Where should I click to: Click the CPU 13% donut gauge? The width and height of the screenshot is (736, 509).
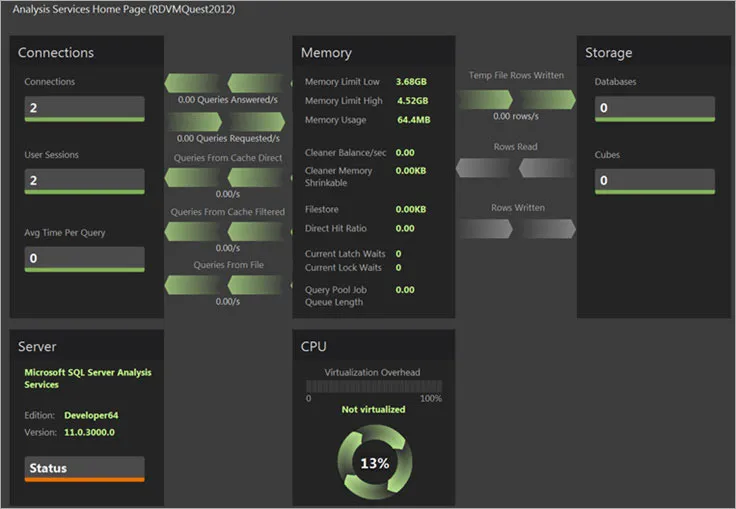(373, 463)
